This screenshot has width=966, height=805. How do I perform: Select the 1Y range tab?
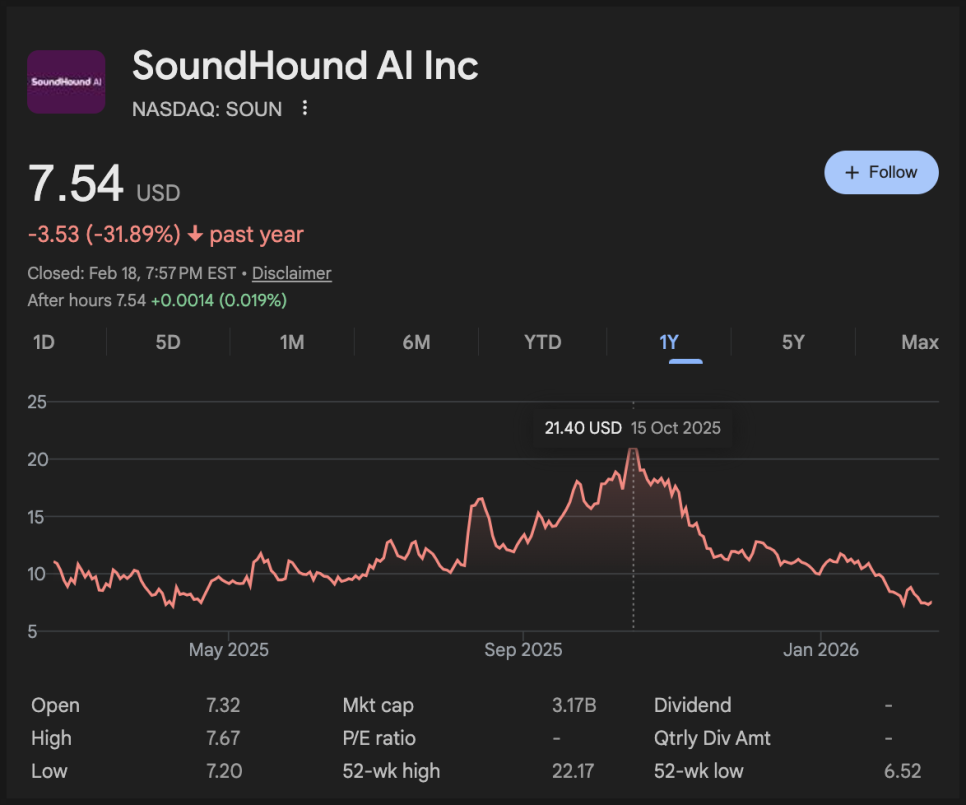click(x=669, y=342)
